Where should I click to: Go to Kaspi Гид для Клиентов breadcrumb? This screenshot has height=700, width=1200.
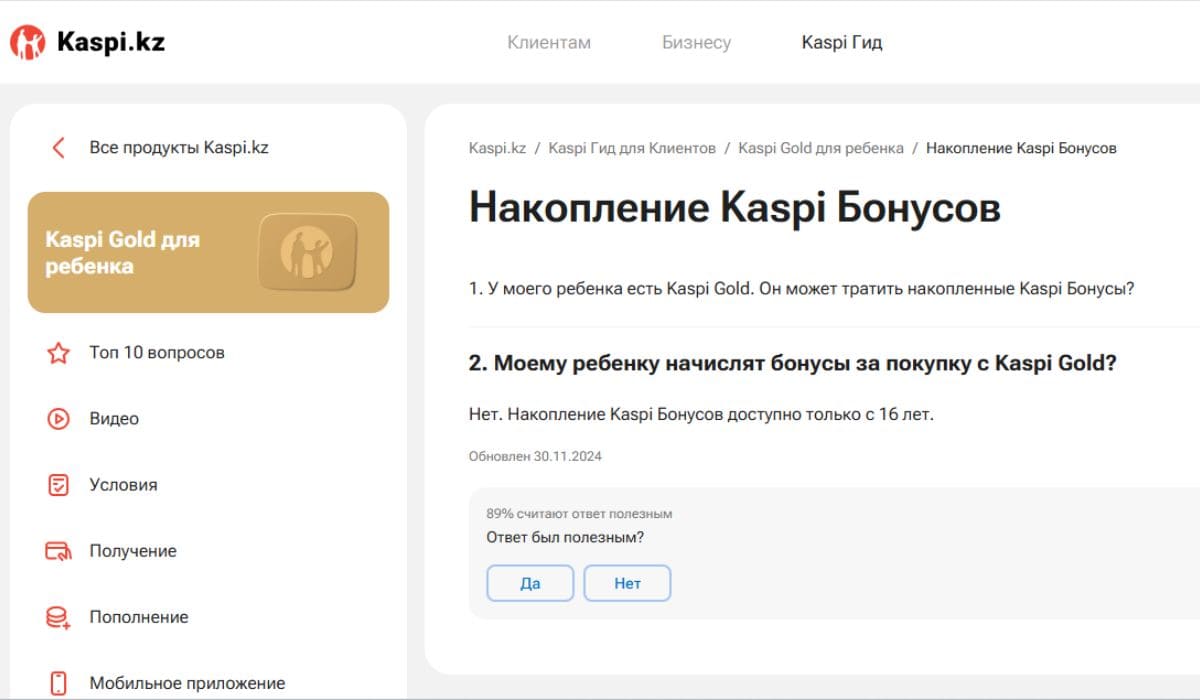coord(632,148)
